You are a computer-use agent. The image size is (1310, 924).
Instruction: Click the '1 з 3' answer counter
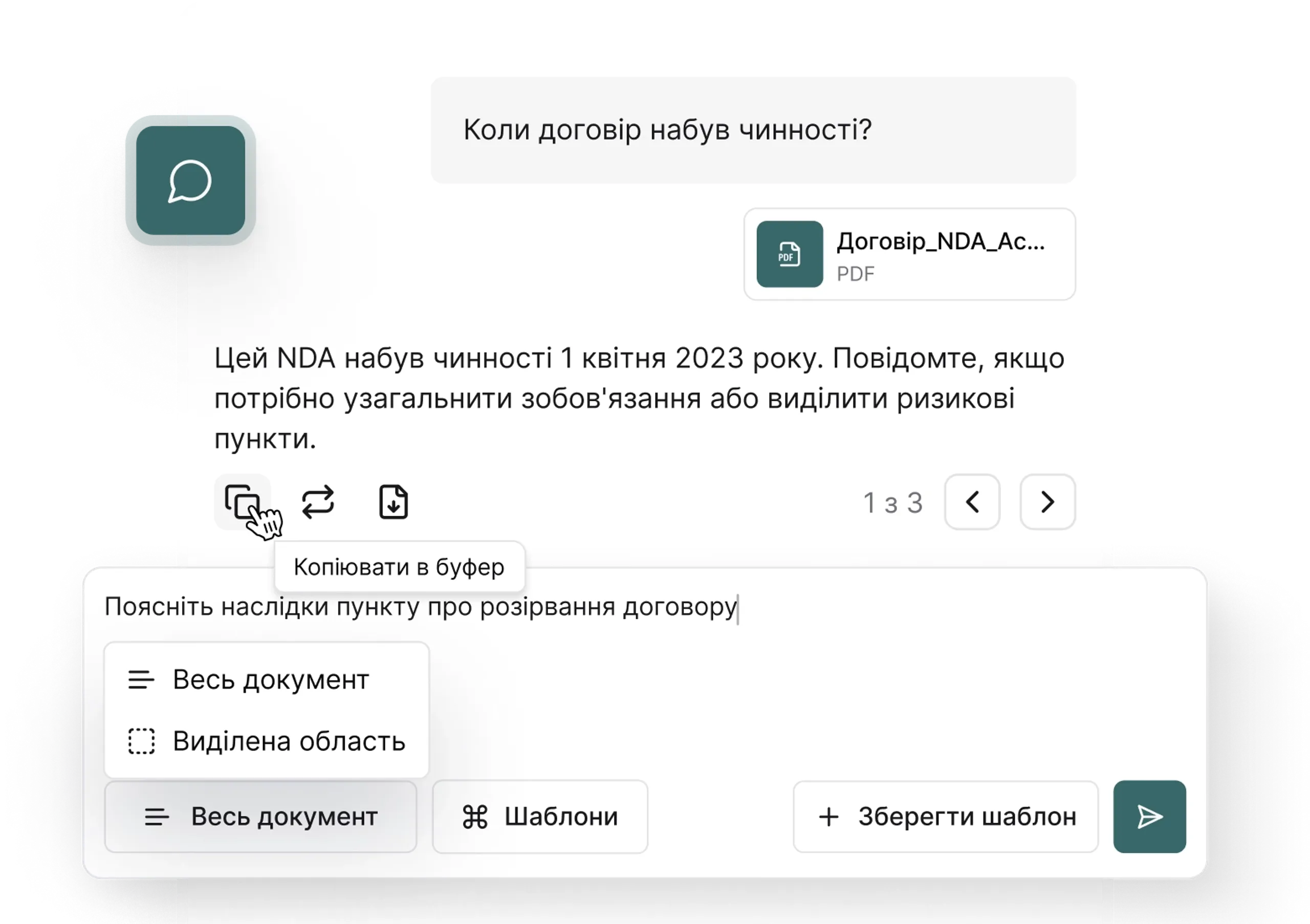(x=892, y=502)
